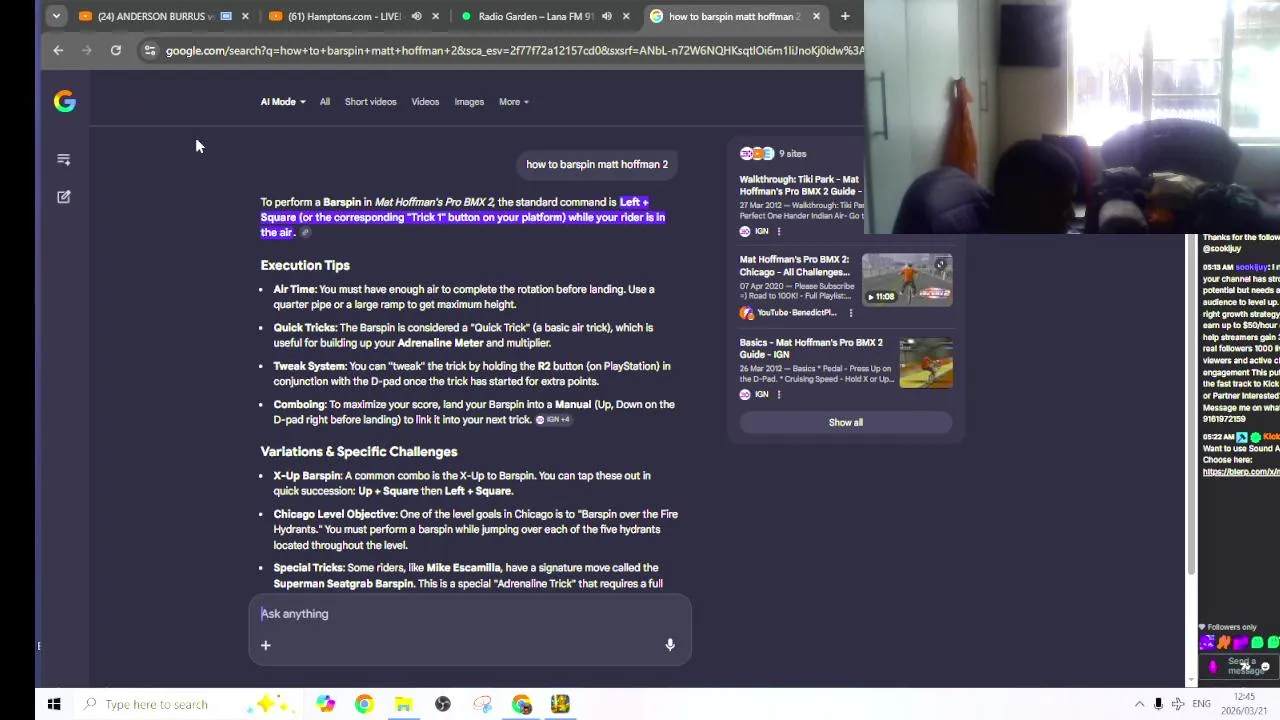Open the yellow game icon on taskbar
The height and width of the screenshot is (720, 1280).
pos(560,704)
